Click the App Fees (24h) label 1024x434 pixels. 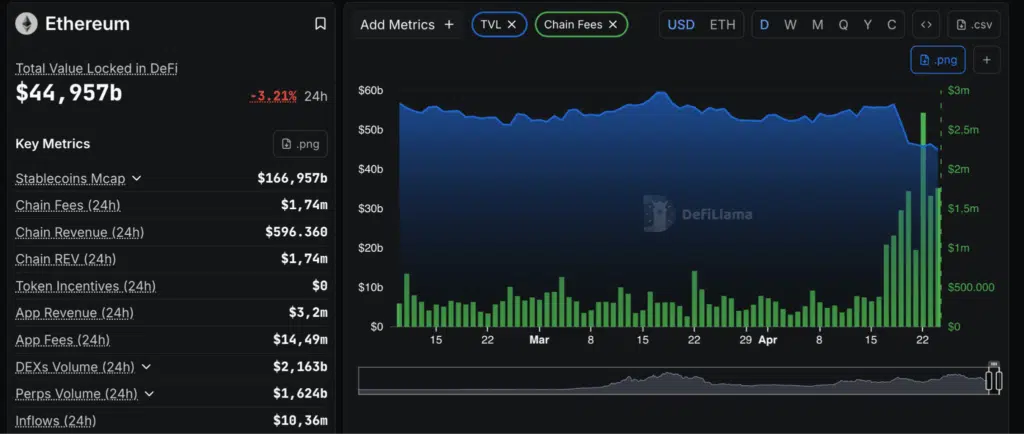tap(63, 340)
